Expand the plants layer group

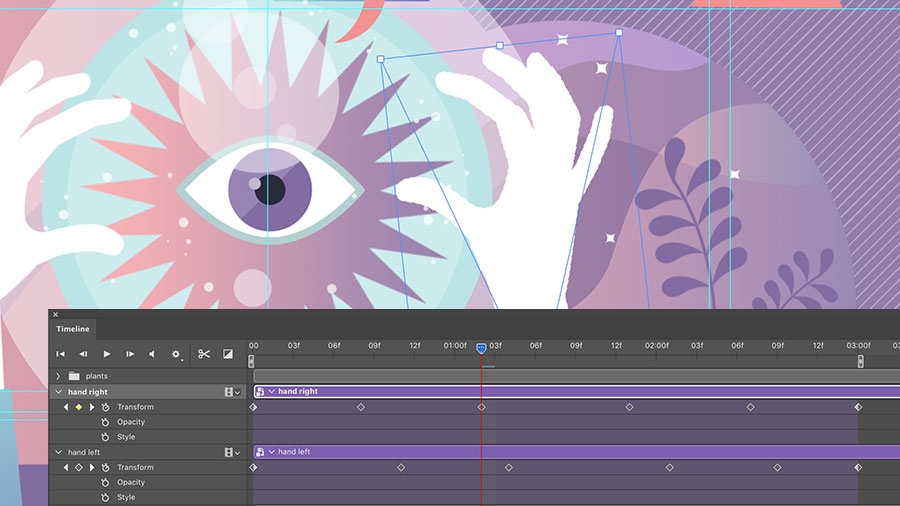[x=58, y=376]
